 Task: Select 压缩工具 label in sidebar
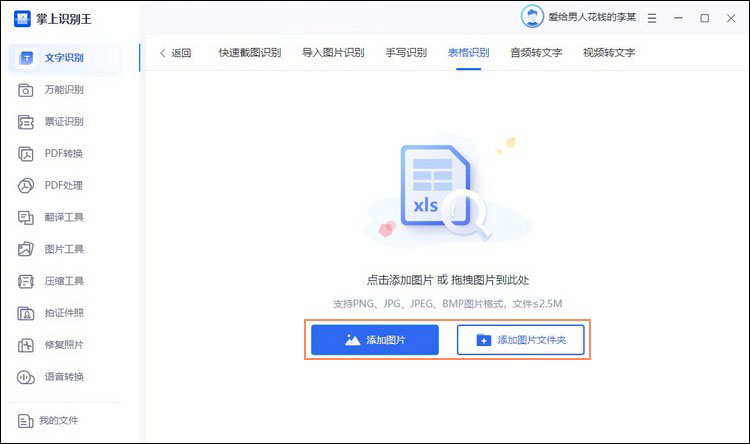point(64,281)
